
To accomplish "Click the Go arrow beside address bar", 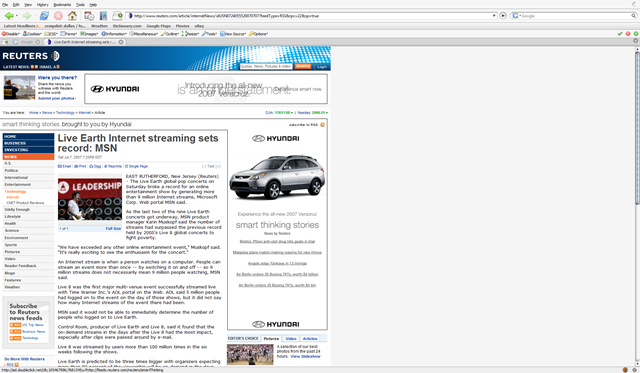I will [503, 16].
